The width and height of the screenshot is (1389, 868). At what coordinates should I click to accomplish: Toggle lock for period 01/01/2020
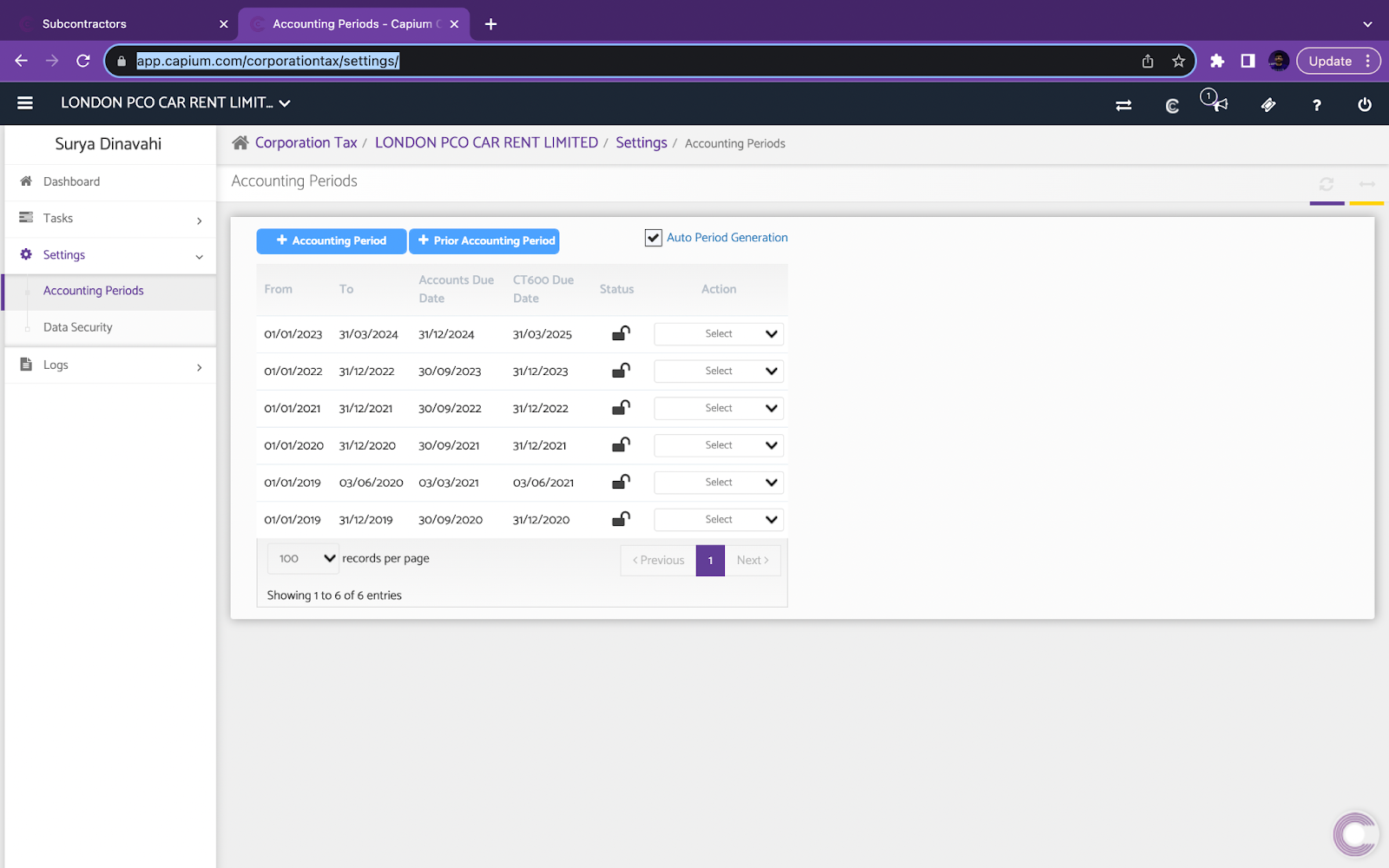(621, 445)
